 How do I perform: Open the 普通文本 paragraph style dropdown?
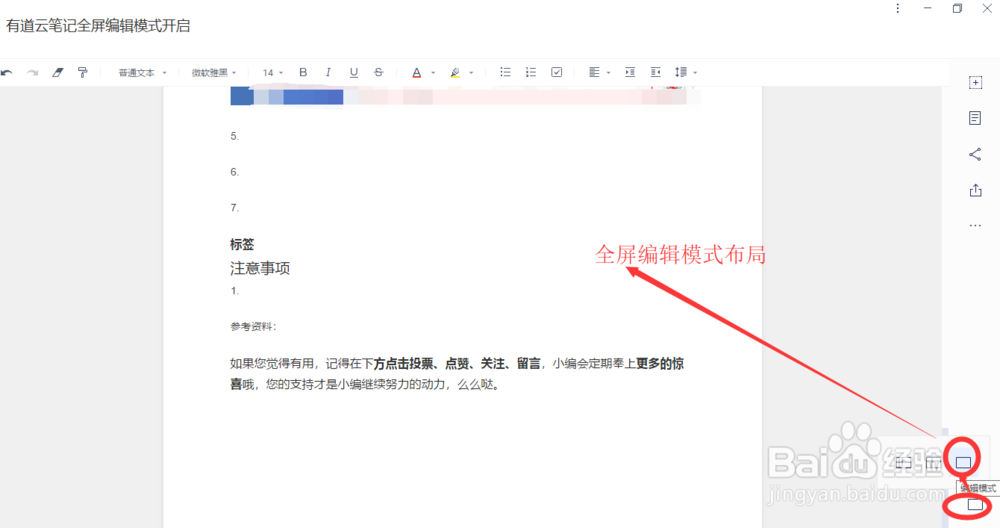click(x=142, y=73)
